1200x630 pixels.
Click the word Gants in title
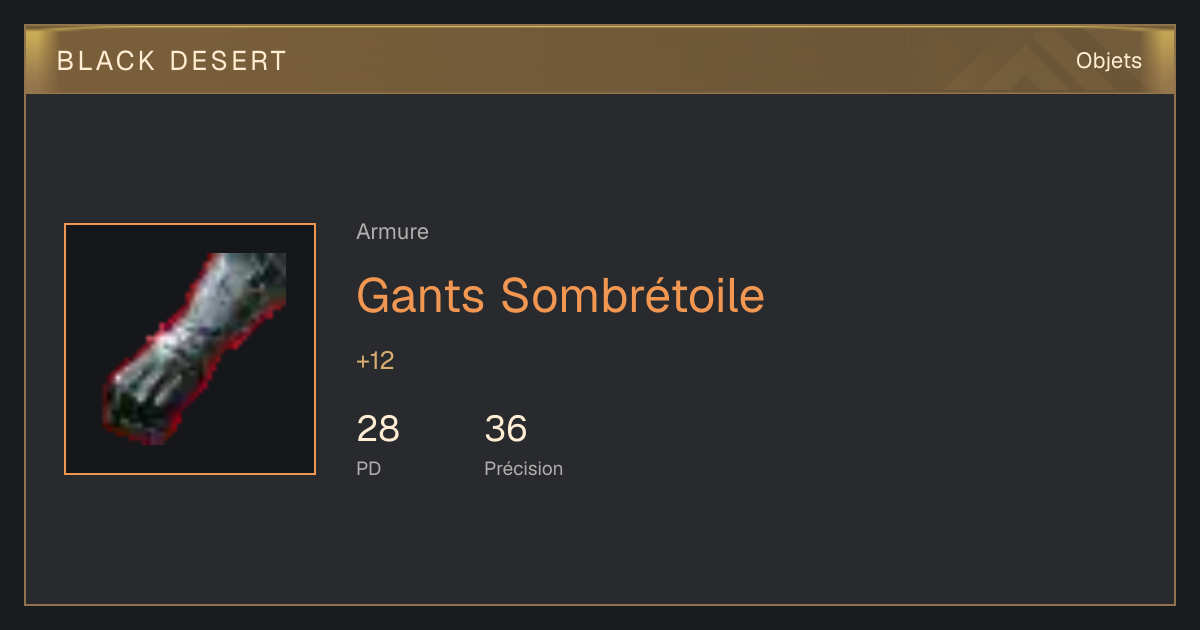pyautogui.click(x=421, y=295)
